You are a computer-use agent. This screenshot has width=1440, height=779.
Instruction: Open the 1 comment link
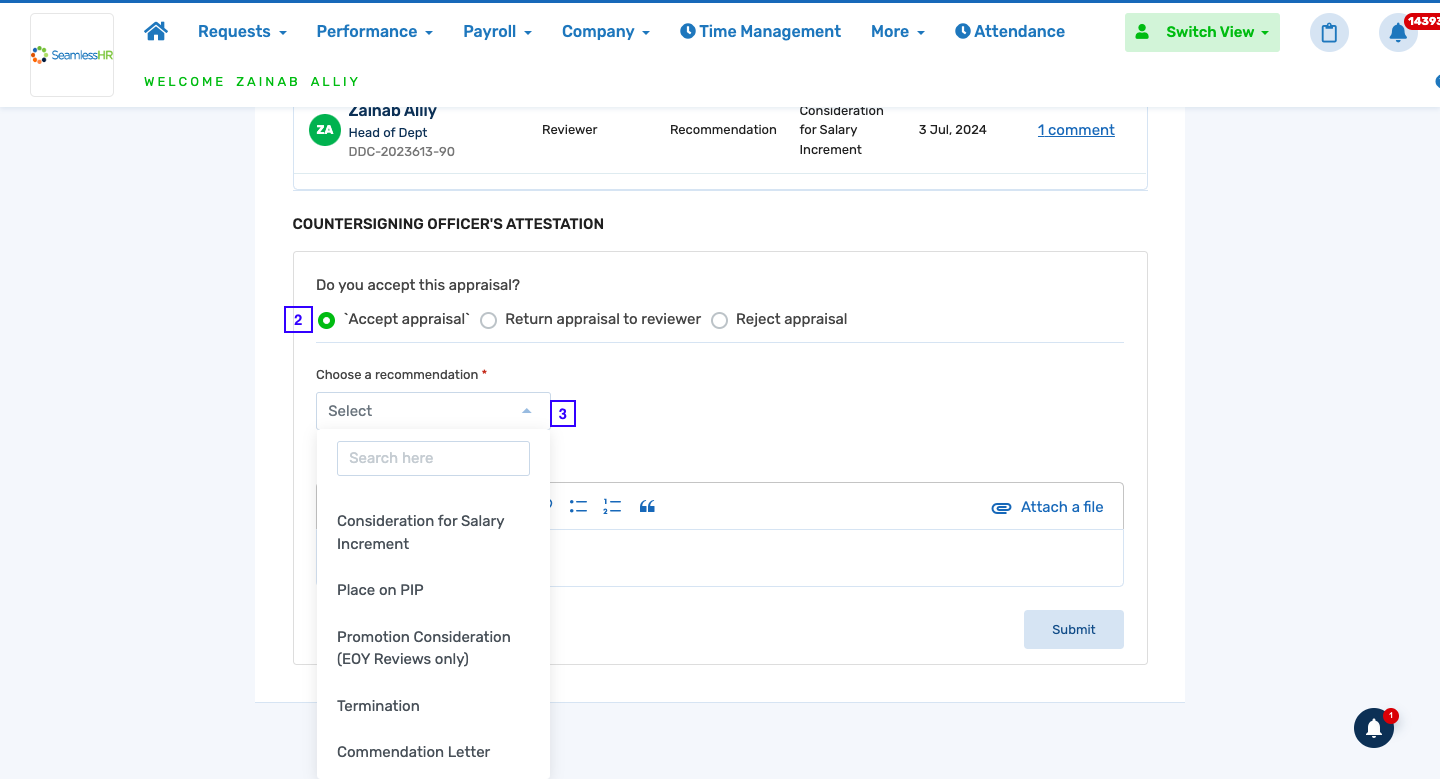[1076, 130]
